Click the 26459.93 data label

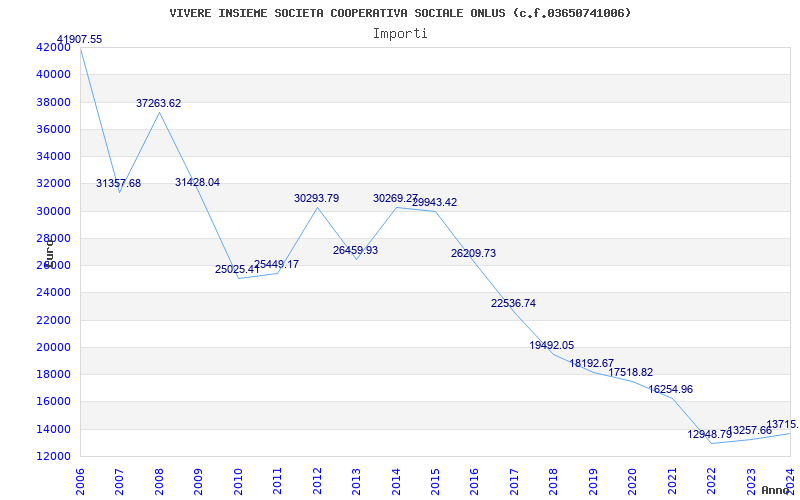[x=355, y=250]
